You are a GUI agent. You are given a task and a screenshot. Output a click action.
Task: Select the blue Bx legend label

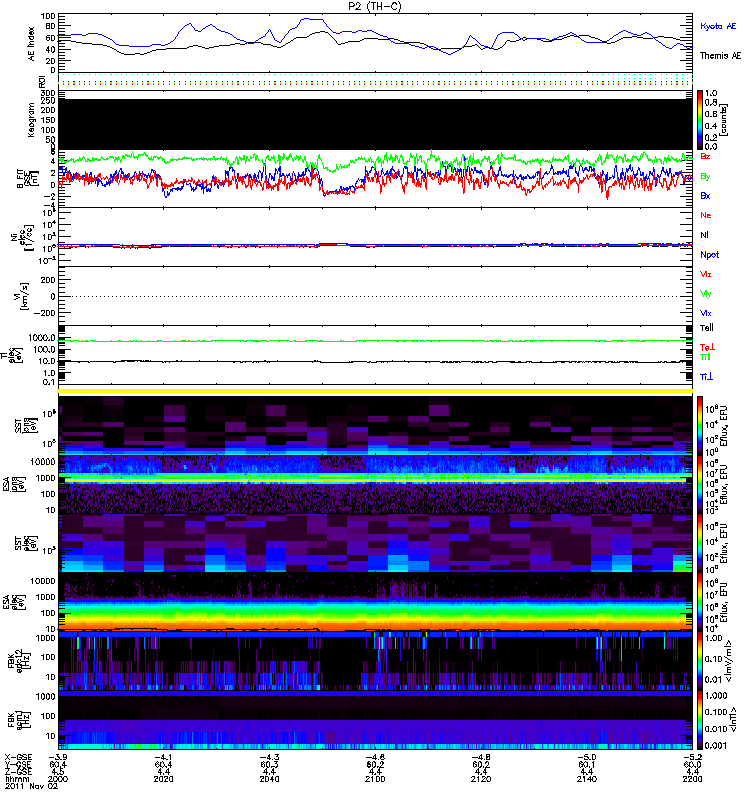click(x=705, y=195)
